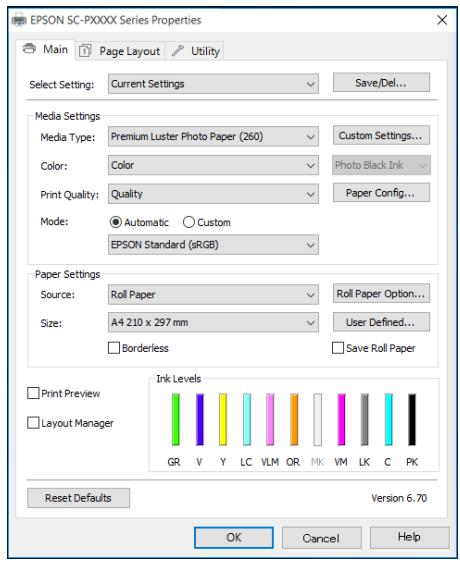460x562 pixels.
Task: Click the cyan C ink level bar
Action: point(389,419)
